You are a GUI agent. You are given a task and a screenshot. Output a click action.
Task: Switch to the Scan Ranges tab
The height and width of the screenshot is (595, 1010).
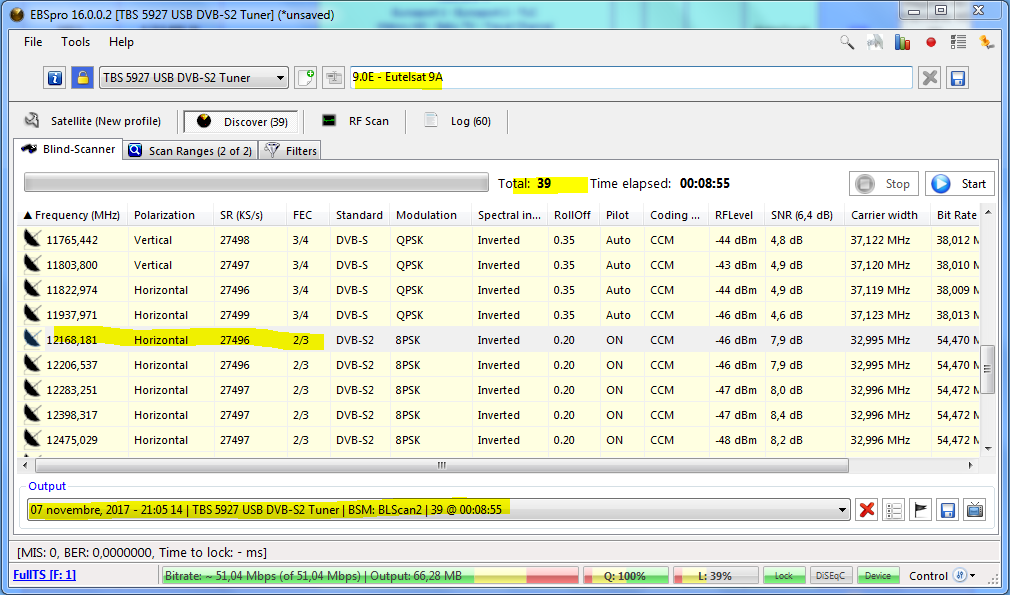tap(190, 150)
